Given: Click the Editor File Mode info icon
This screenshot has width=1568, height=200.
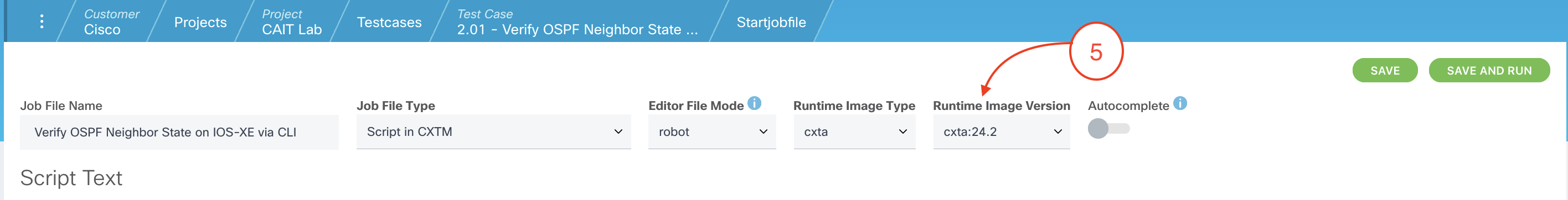Looking at the screenshot, I should click(x=754, y=103).
